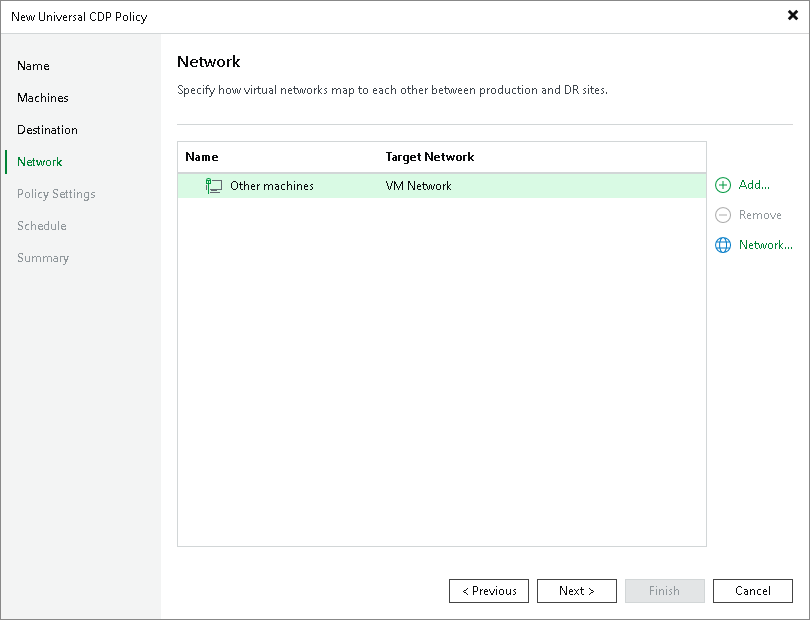The image size is (810, 620).
Task: Go to the Schedule wizard step
Action: click(x=41, y=226)
